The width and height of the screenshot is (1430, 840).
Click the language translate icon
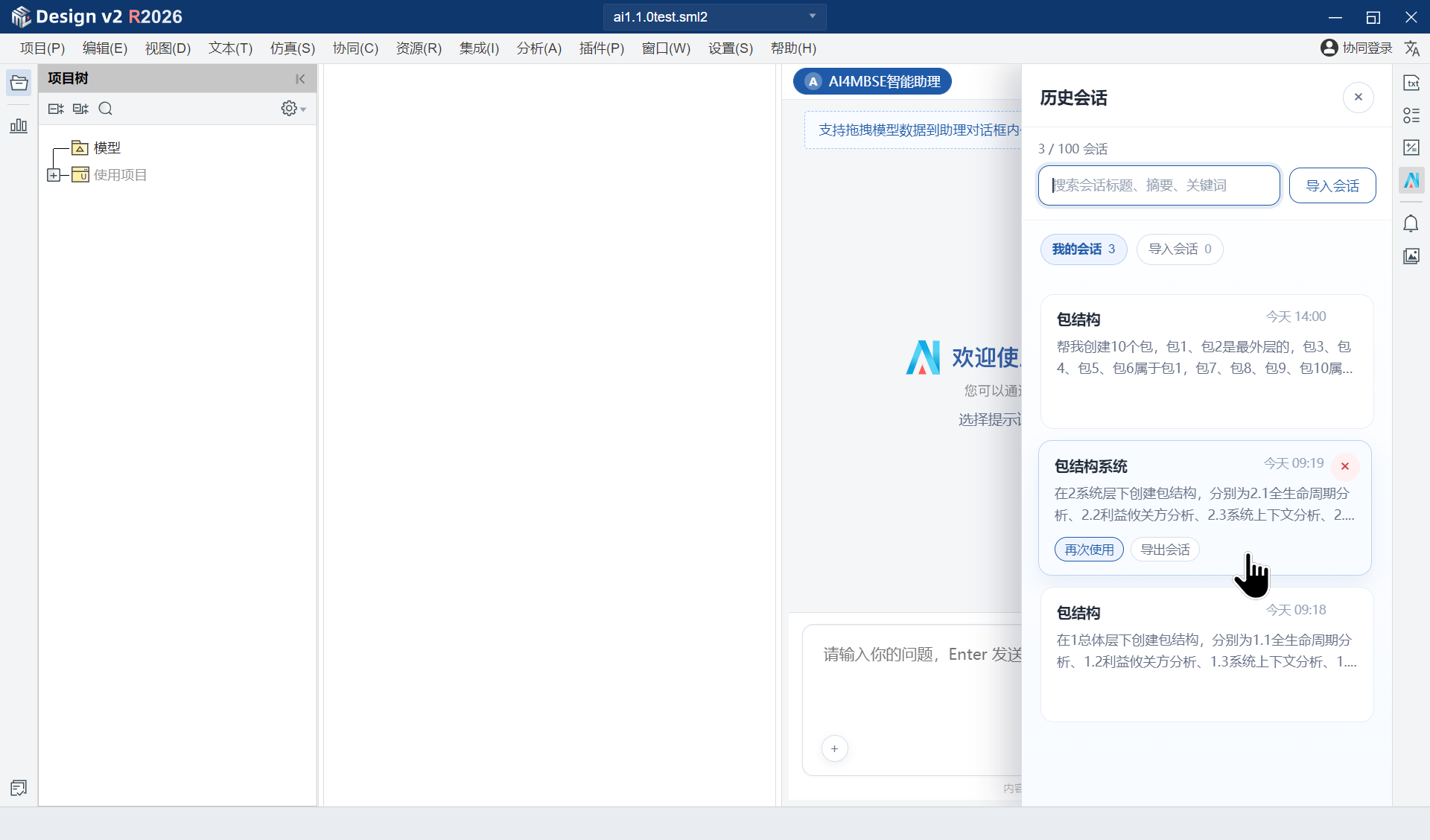click(x=1411, y=48)
